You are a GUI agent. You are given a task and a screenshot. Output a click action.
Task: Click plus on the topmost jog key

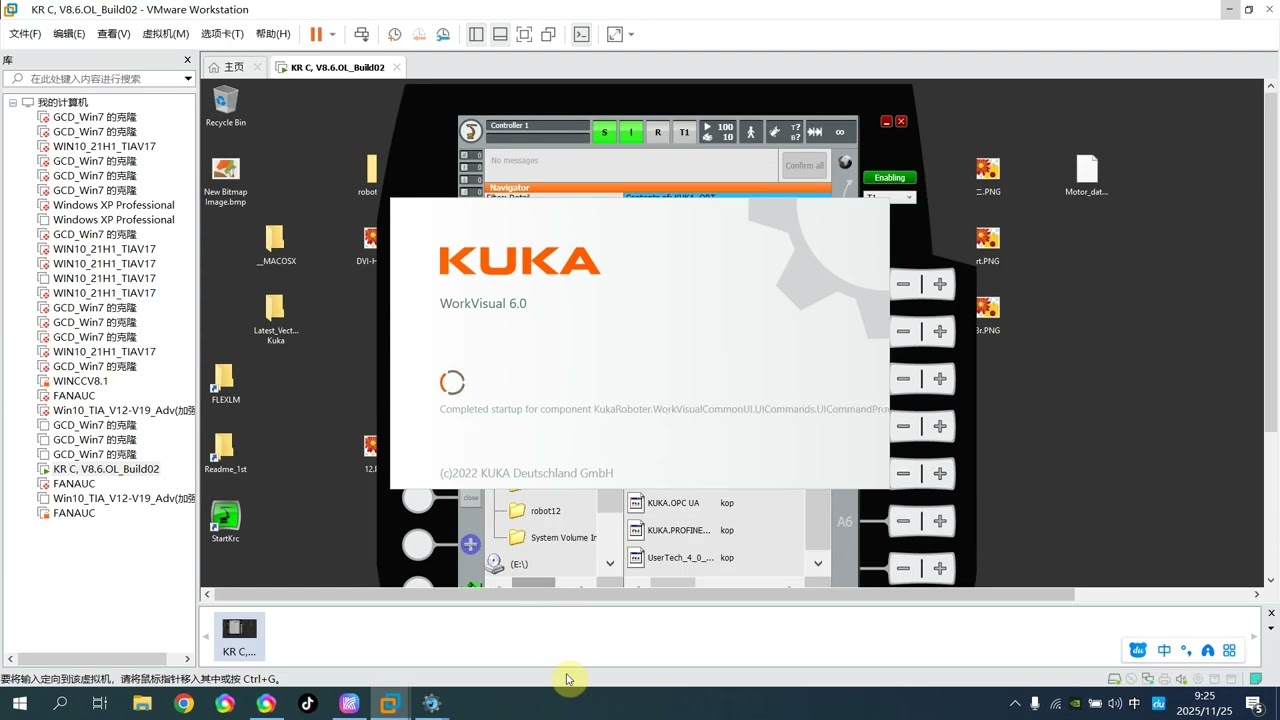(x=940, y=284)
